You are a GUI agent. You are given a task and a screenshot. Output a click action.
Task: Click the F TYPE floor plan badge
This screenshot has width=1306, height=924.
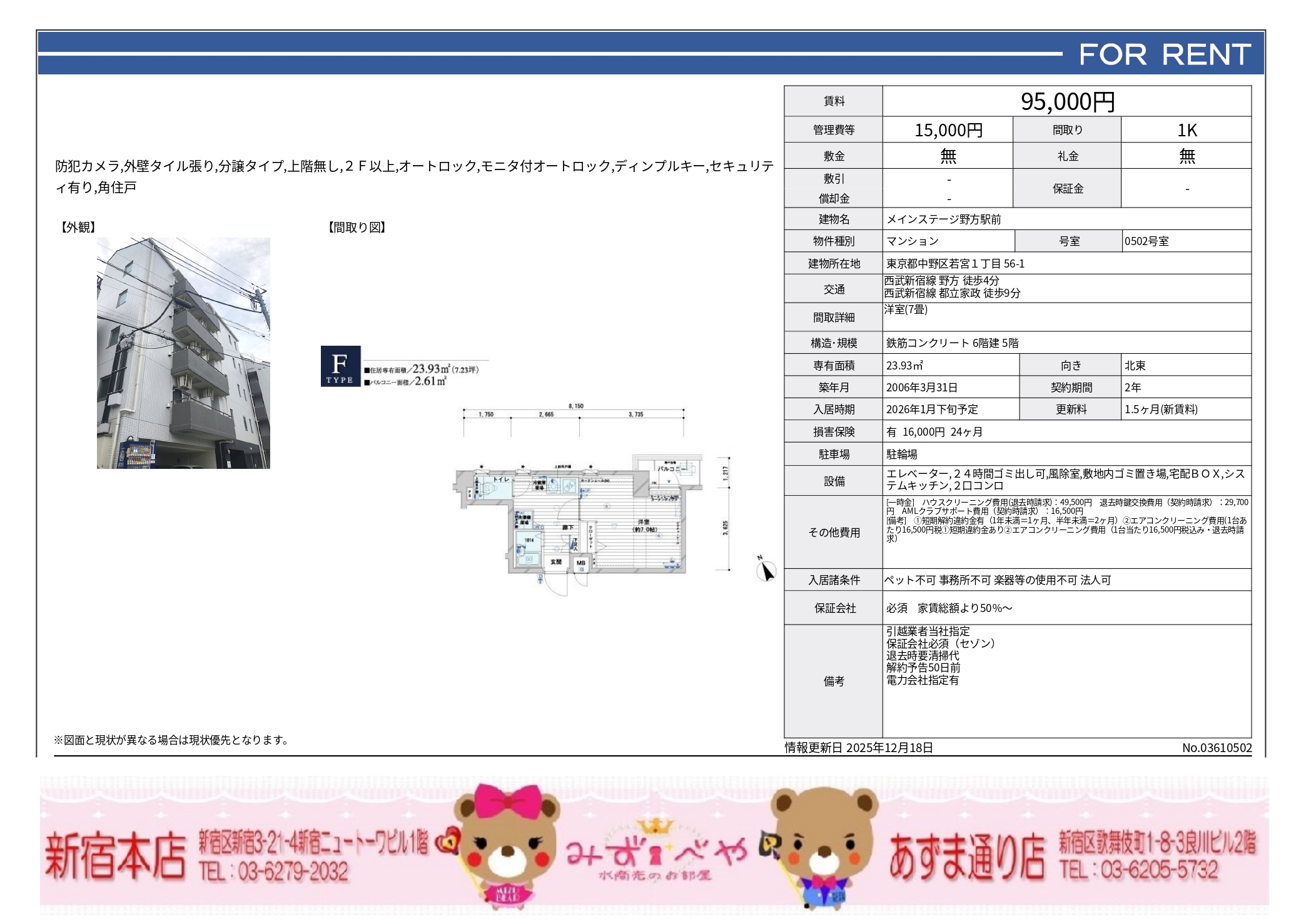coord(340,366)
